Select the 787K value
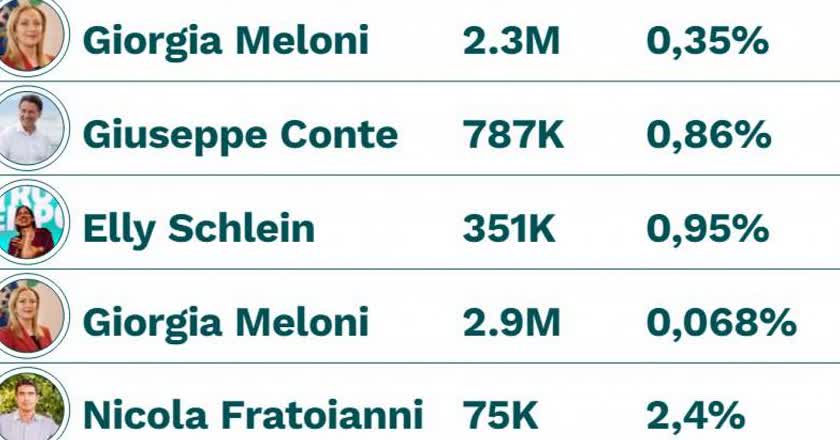 (513, 135)
